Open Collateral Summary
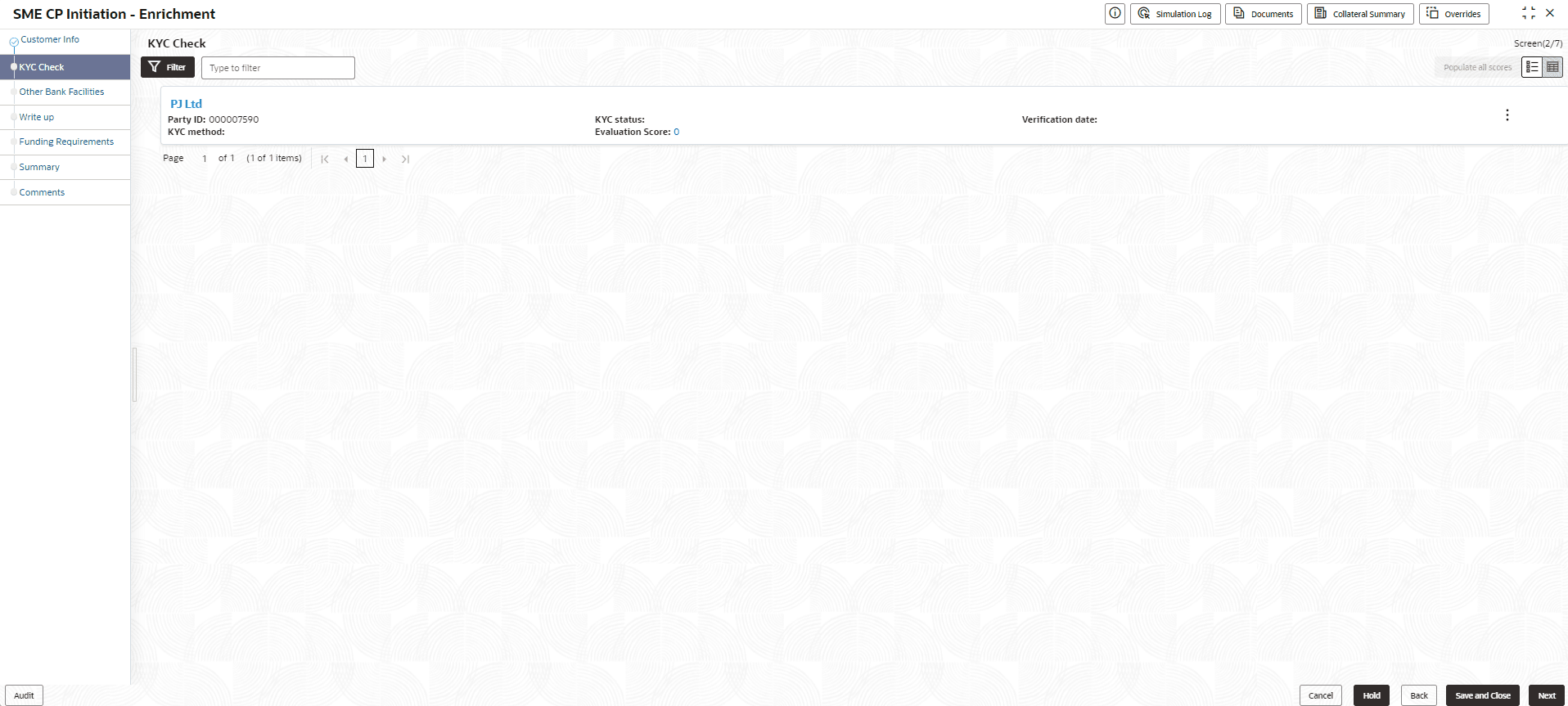 (1360, 14)
